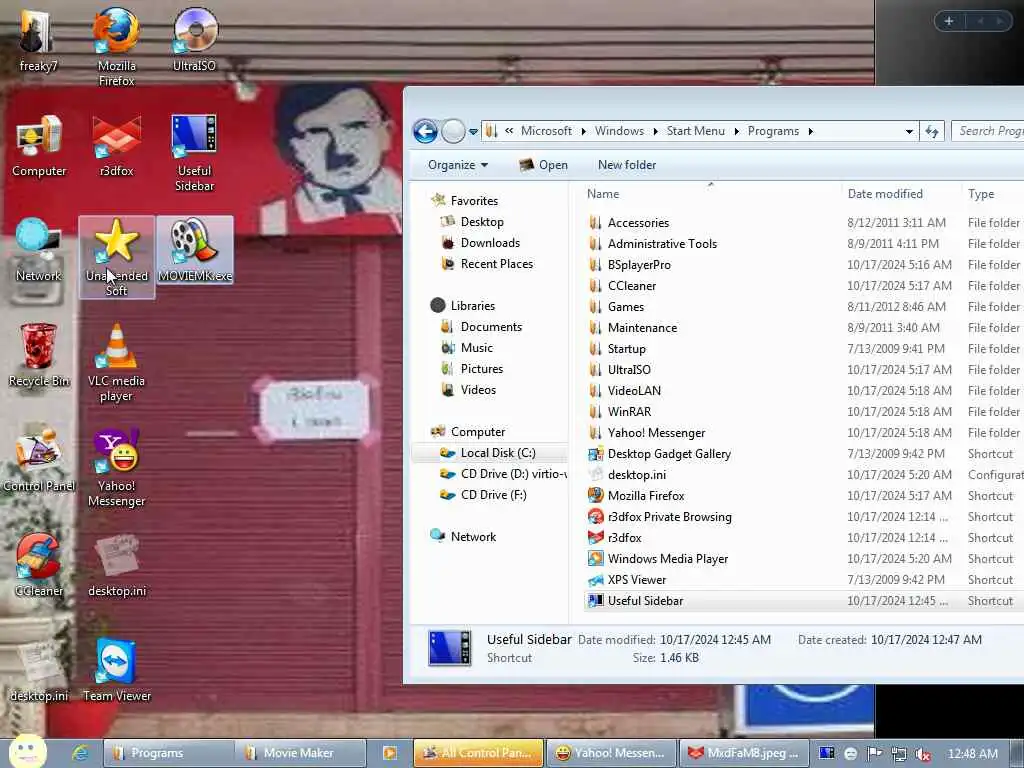
Task: Select the Unattended Soft star icon
Action: pyautogui.click(x=116, y=257)
